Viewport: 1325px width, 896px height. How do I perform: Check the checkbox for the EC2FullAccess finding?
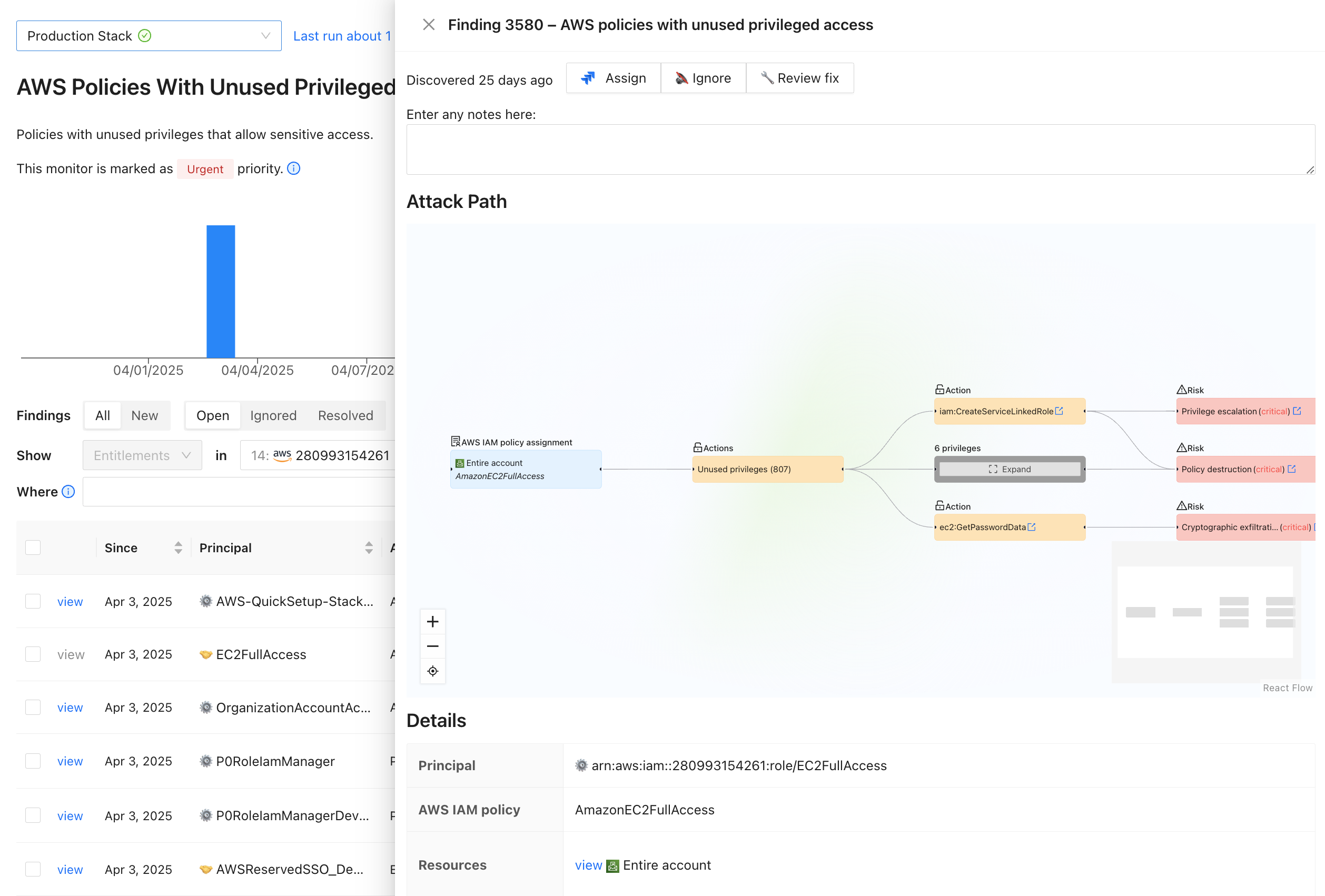pos(33,654)
